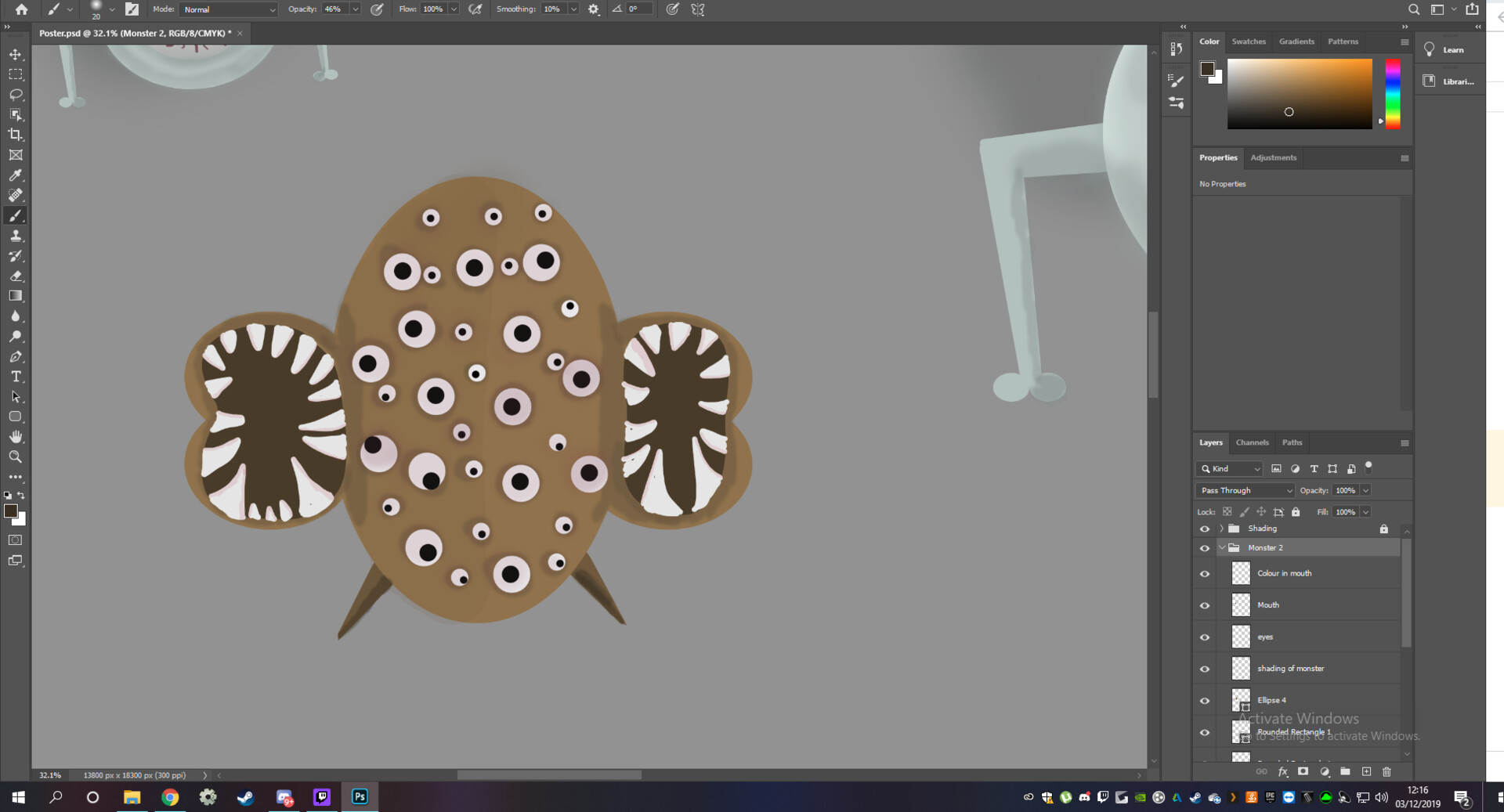Select the Horizontal Type tool
The image size is (1504, 812).
click(16, 377)
